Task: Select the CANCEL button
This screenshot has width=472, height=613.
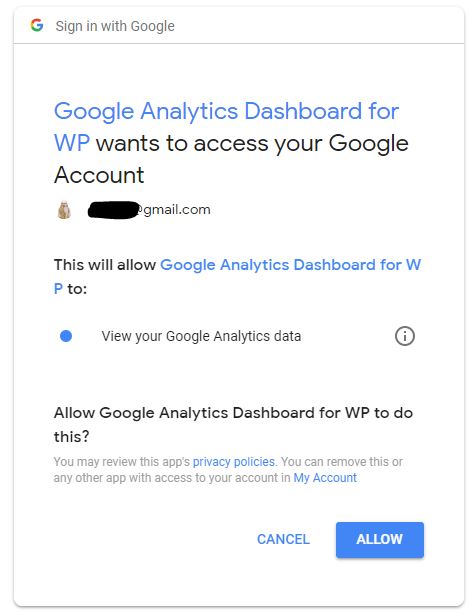Action: pos(283,540)
